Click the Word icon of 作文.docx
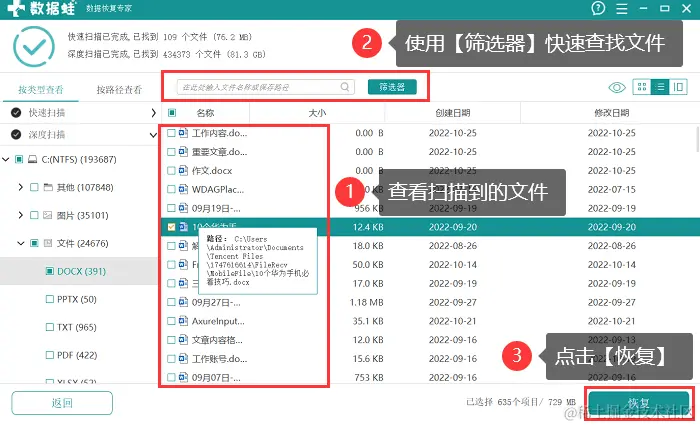This screenshot has height=426, width=700. (x=183, y=170)
